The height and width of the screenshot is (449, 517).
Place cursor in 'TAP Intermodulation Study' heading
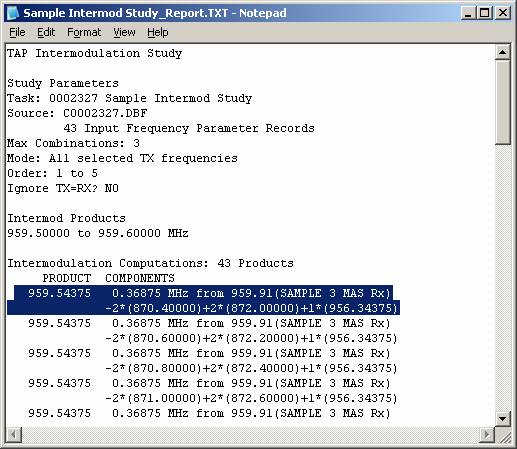coord(95,53)
